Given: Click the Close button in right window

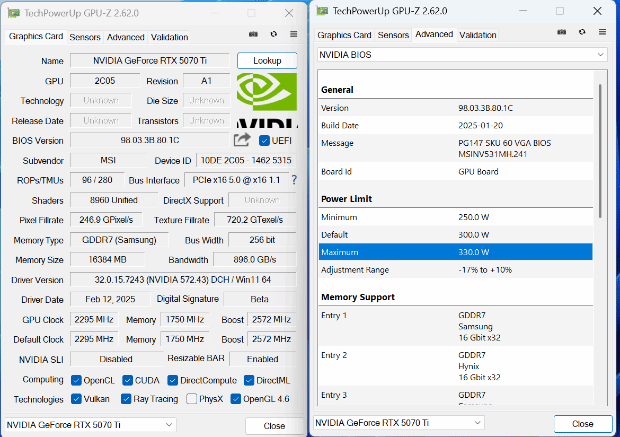Looking at the screenshot, I should (582, 424).
